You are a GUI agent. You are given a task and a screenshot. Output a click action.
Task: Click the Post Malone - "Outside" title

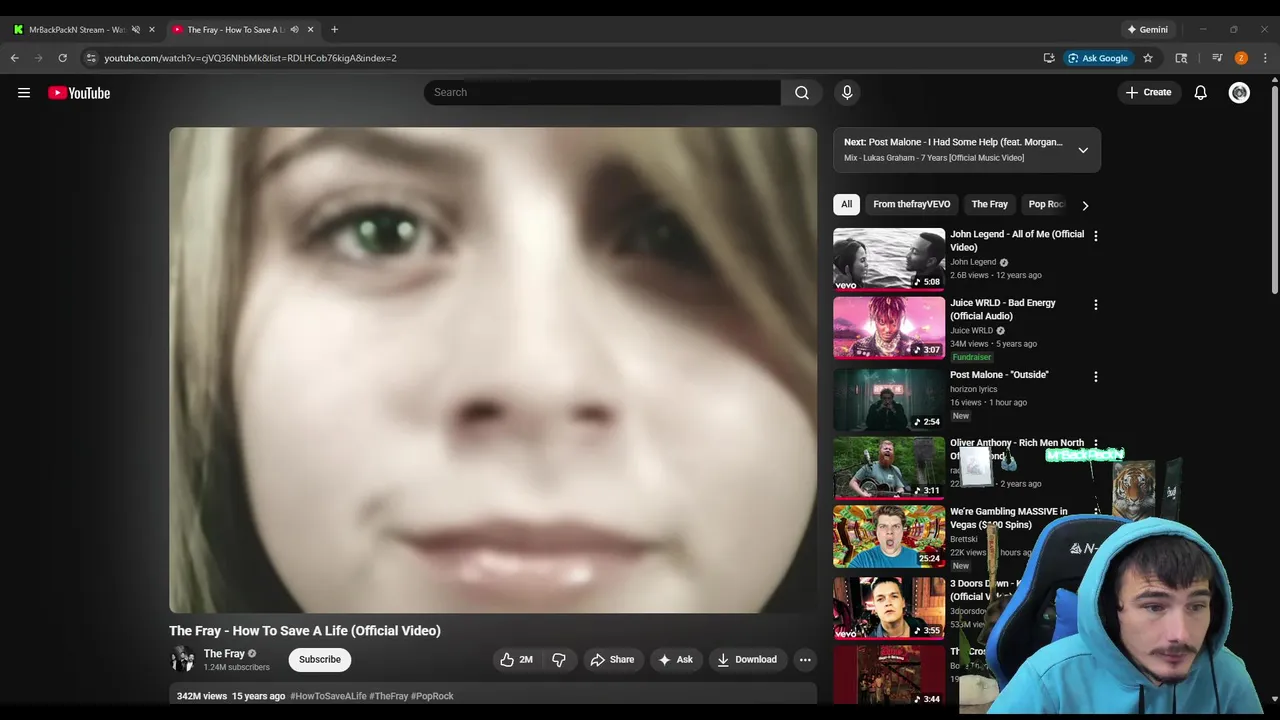[999, 375]
